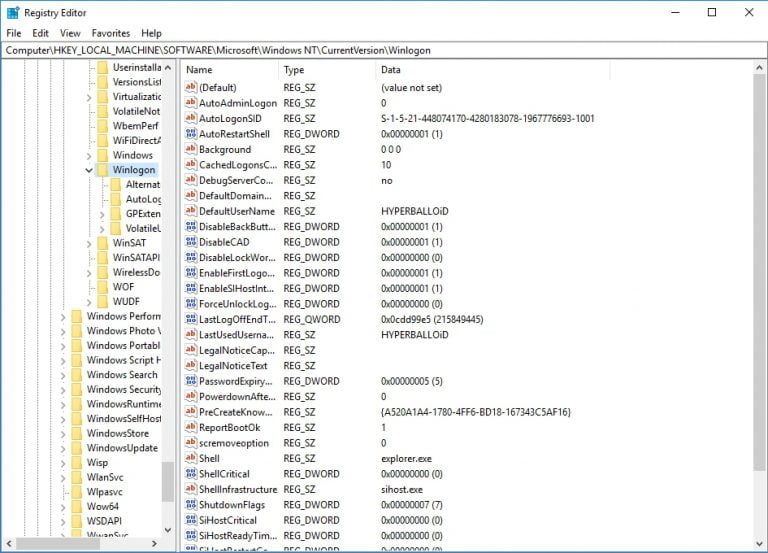The width and height of the screenshot is (768, 553).
Task: Click the DefaultUserName value icon
Action: pos(191,212)
